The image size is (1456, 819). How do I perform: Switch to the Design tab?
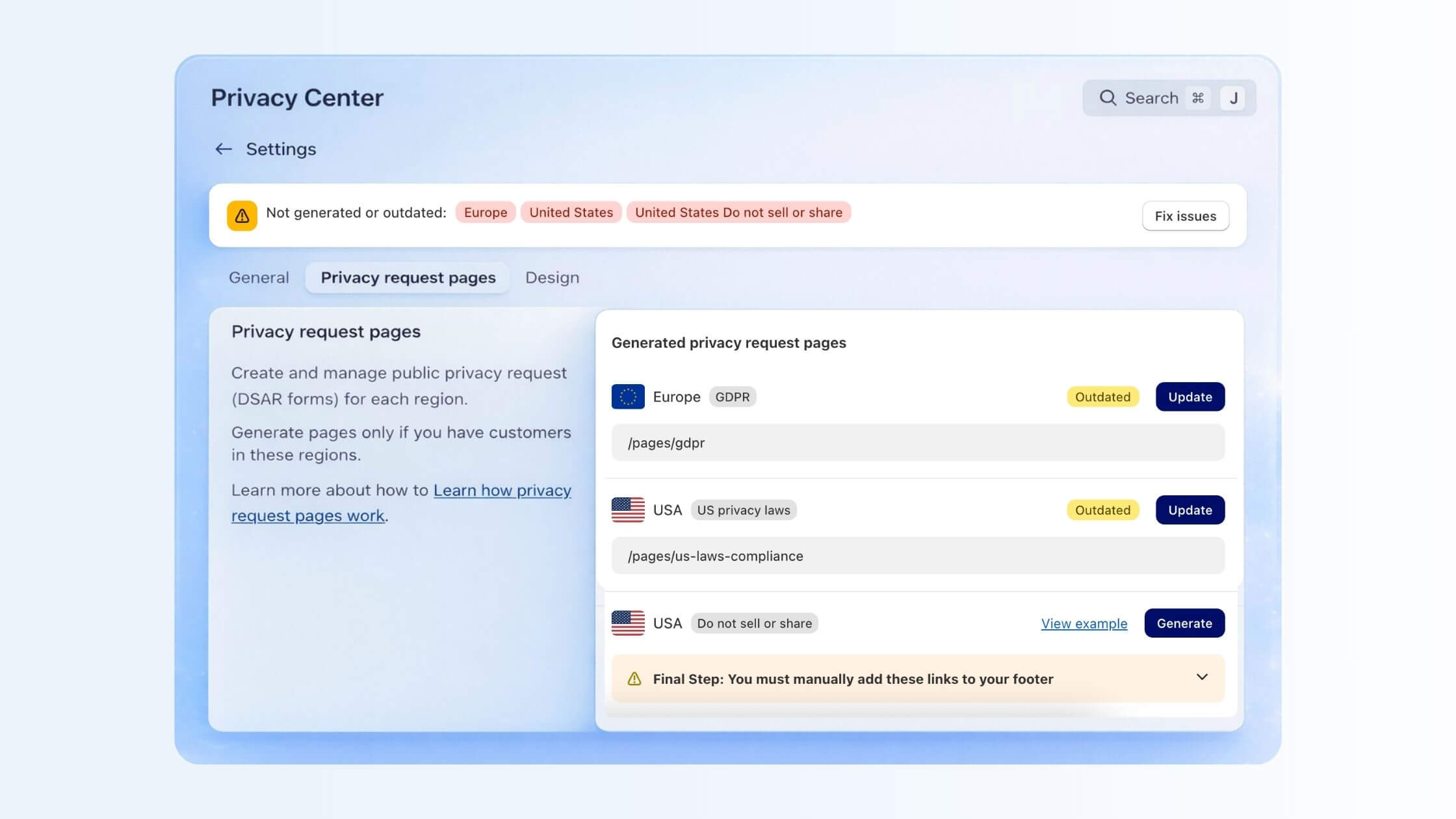tap(552, 277)
